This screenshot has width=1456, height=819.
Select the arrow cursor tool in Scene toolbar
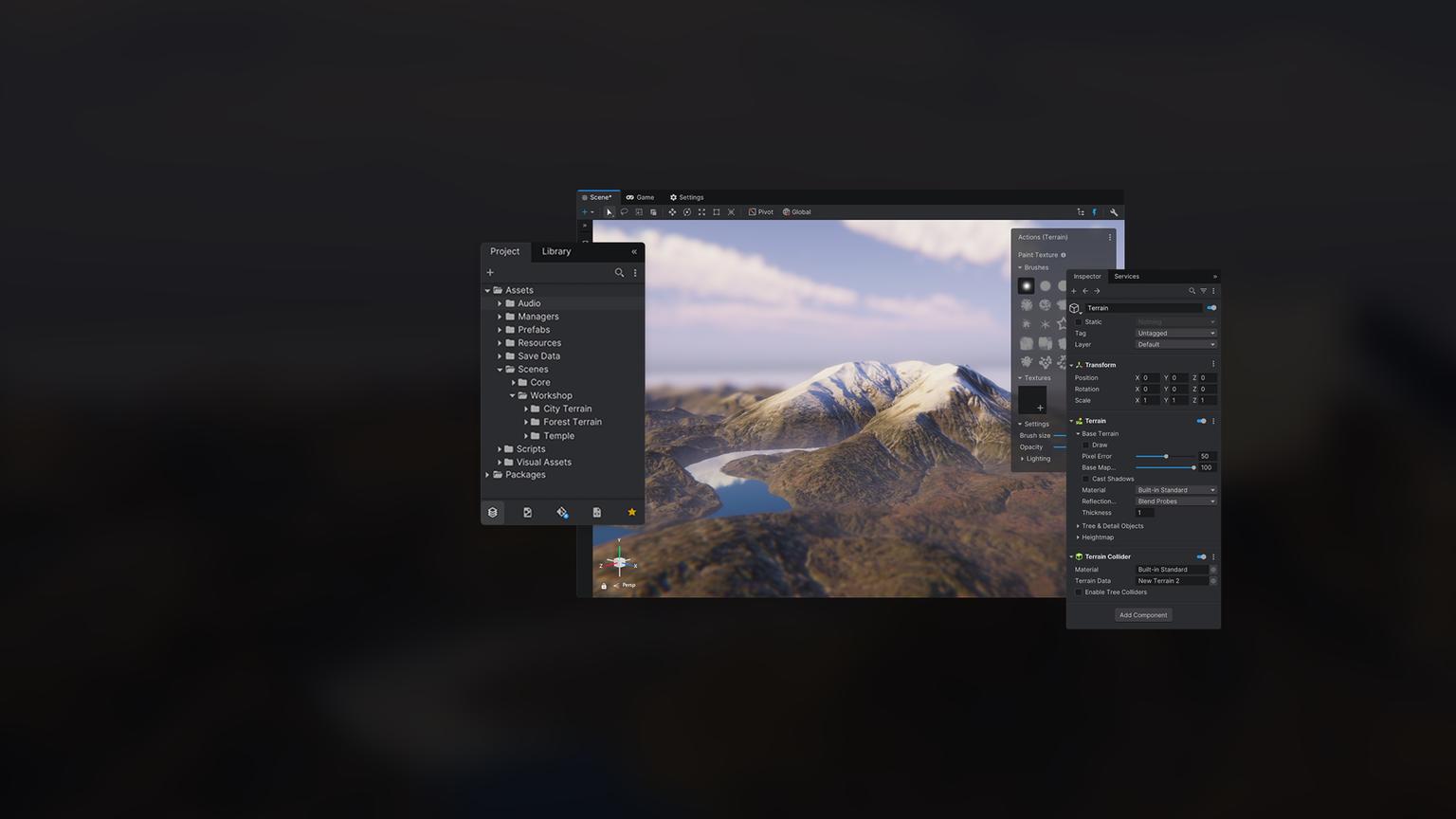coord(609,212)
